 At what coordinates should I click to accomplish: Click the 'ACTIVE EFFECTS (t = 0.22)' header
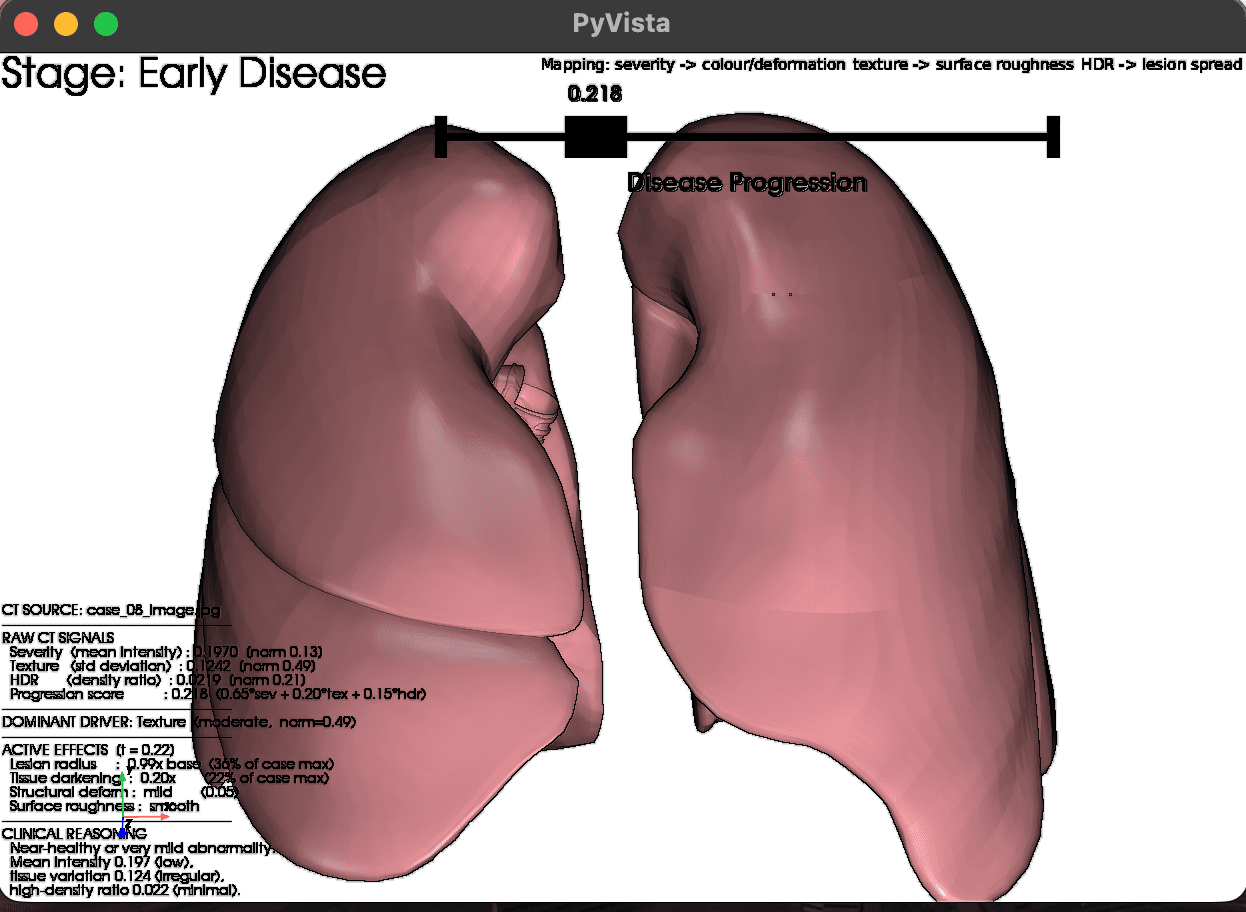click(x=89, y=750)
